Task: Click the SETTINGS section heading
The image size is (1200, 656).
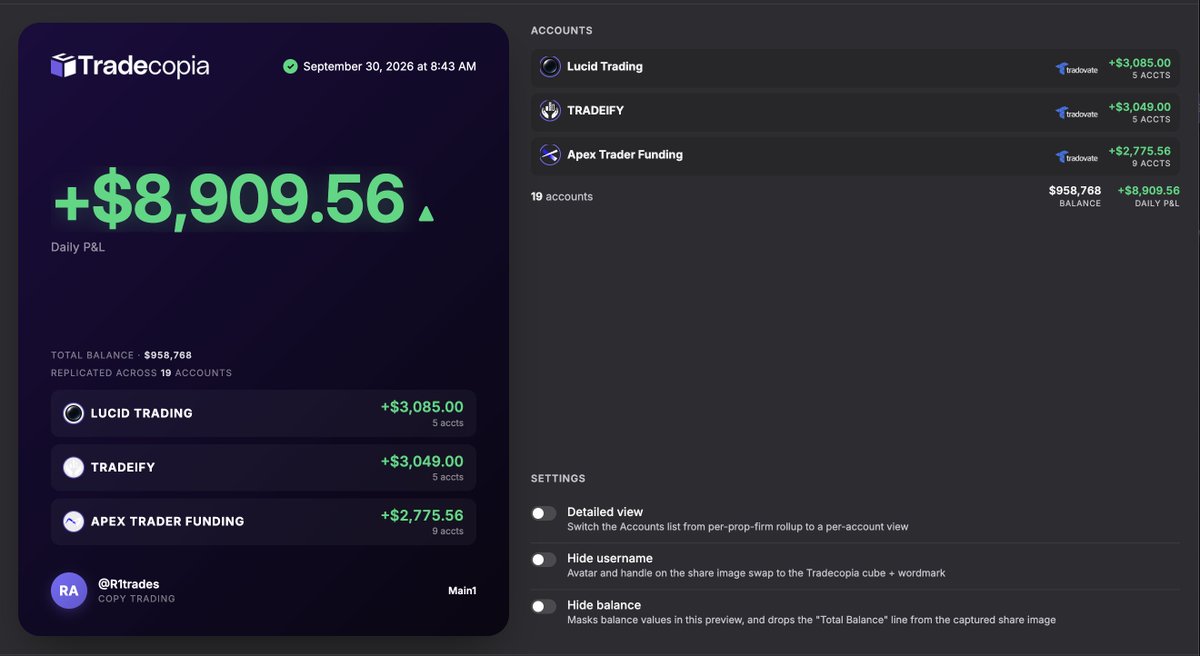Action: 558,479
